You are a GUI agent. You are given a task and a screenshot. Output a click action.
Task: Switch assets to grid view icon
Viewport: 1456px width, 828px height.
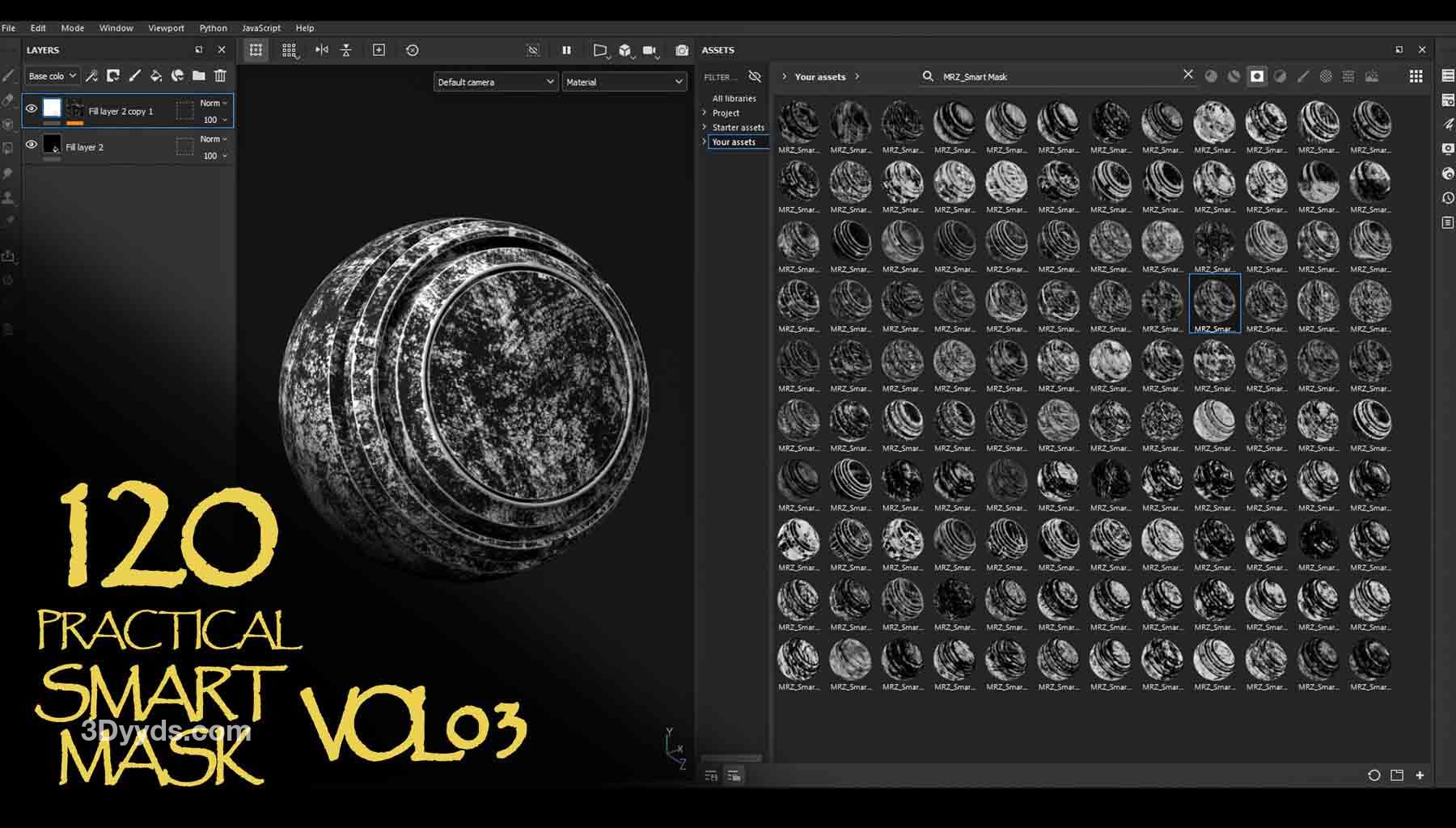coord(1416,76)
